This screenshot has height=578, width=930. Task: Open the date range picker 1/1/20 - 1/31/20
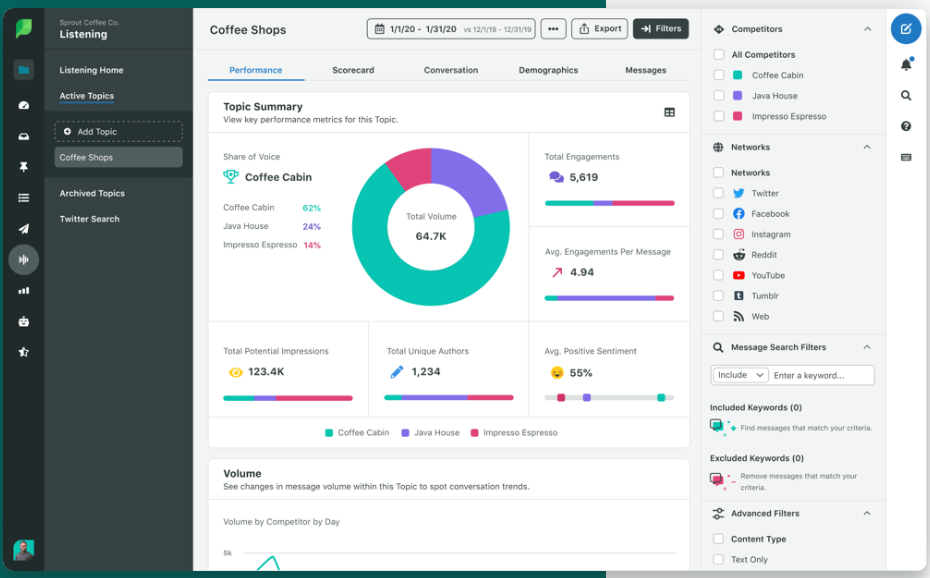click(451, 28)
